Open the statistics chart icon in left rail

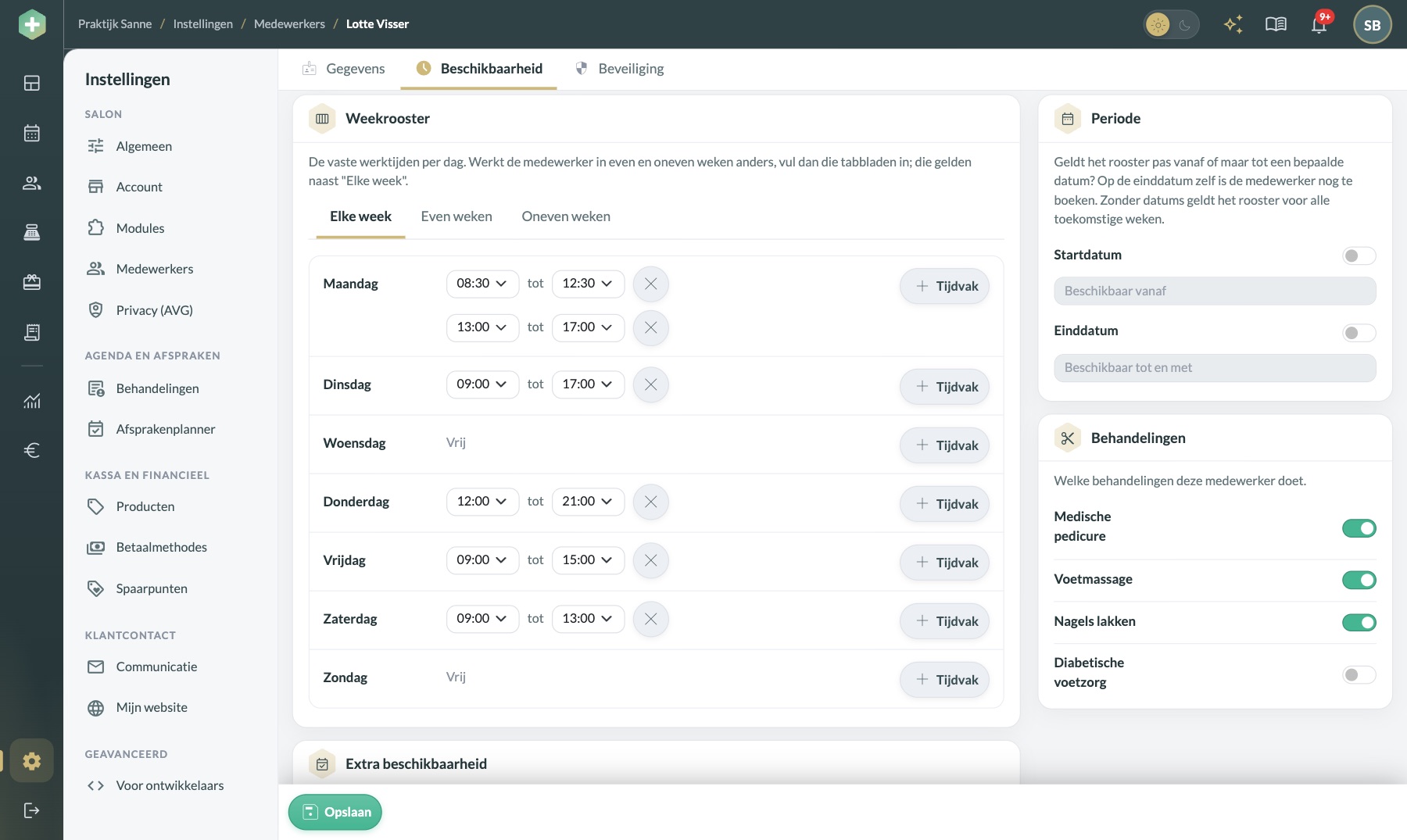click(32, 401)
